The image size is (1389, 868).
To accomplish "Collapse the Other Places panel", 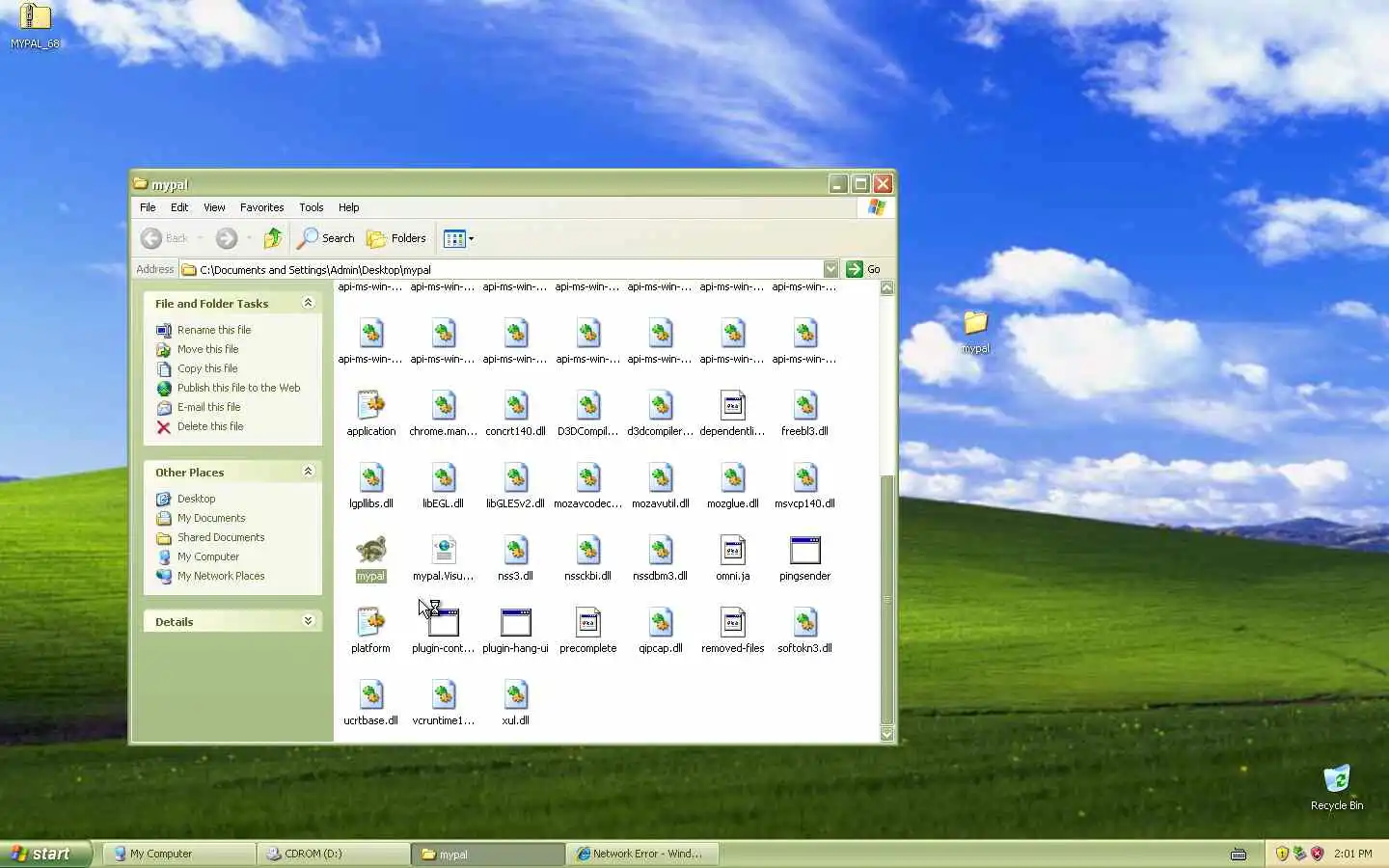I will tap(308, 472).
